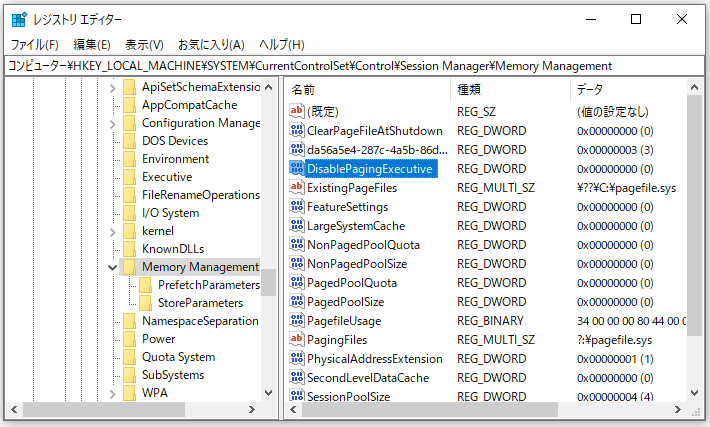
Task: Click the PagedPoolSize value icon
Action: pyautogui.click(x=297, y=302)
